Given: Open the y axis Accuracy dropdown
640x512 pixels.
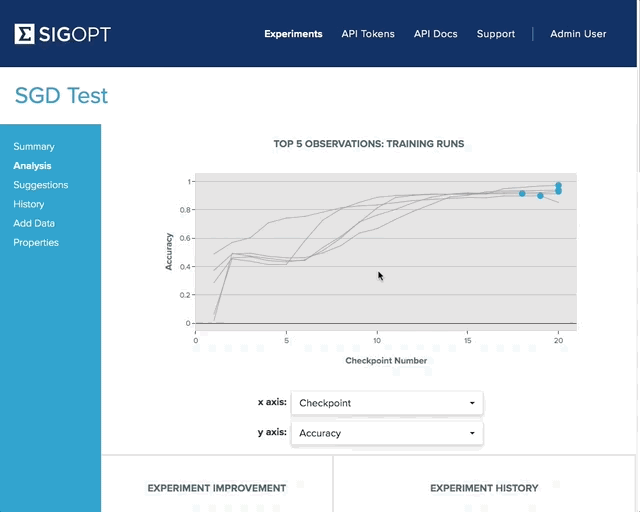Looking at the screenshot, I should (x=387, y=433).
